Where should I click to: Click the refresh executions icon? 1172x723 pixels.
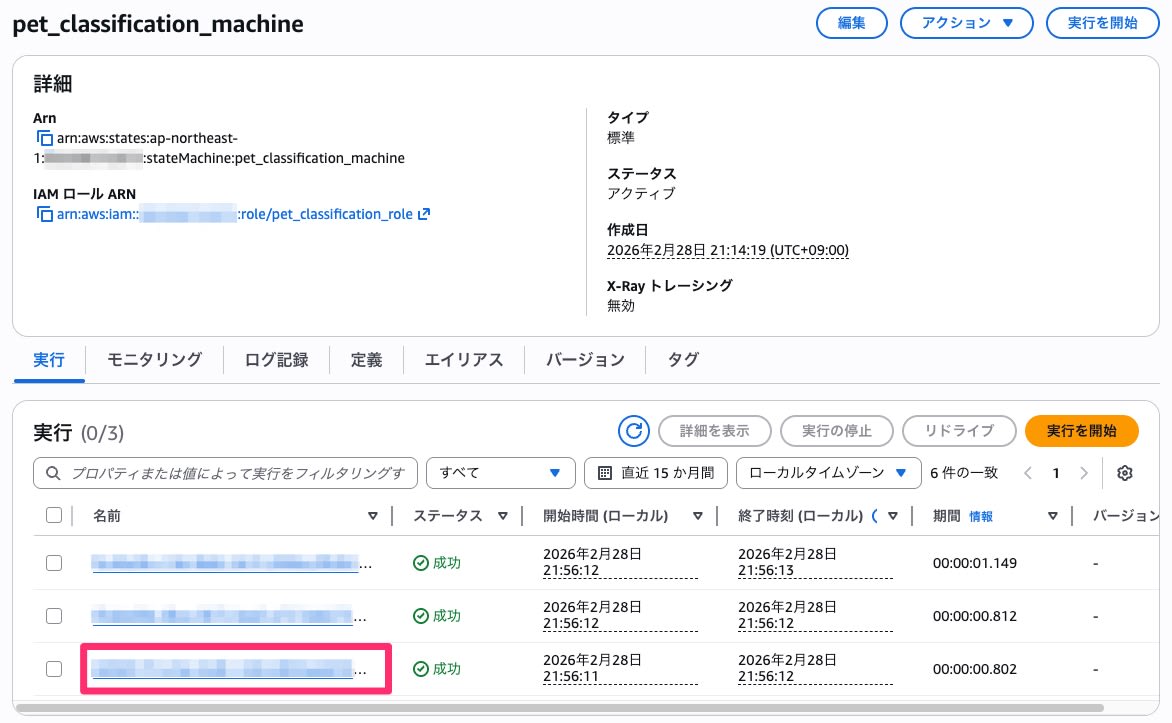pos(633,431)
